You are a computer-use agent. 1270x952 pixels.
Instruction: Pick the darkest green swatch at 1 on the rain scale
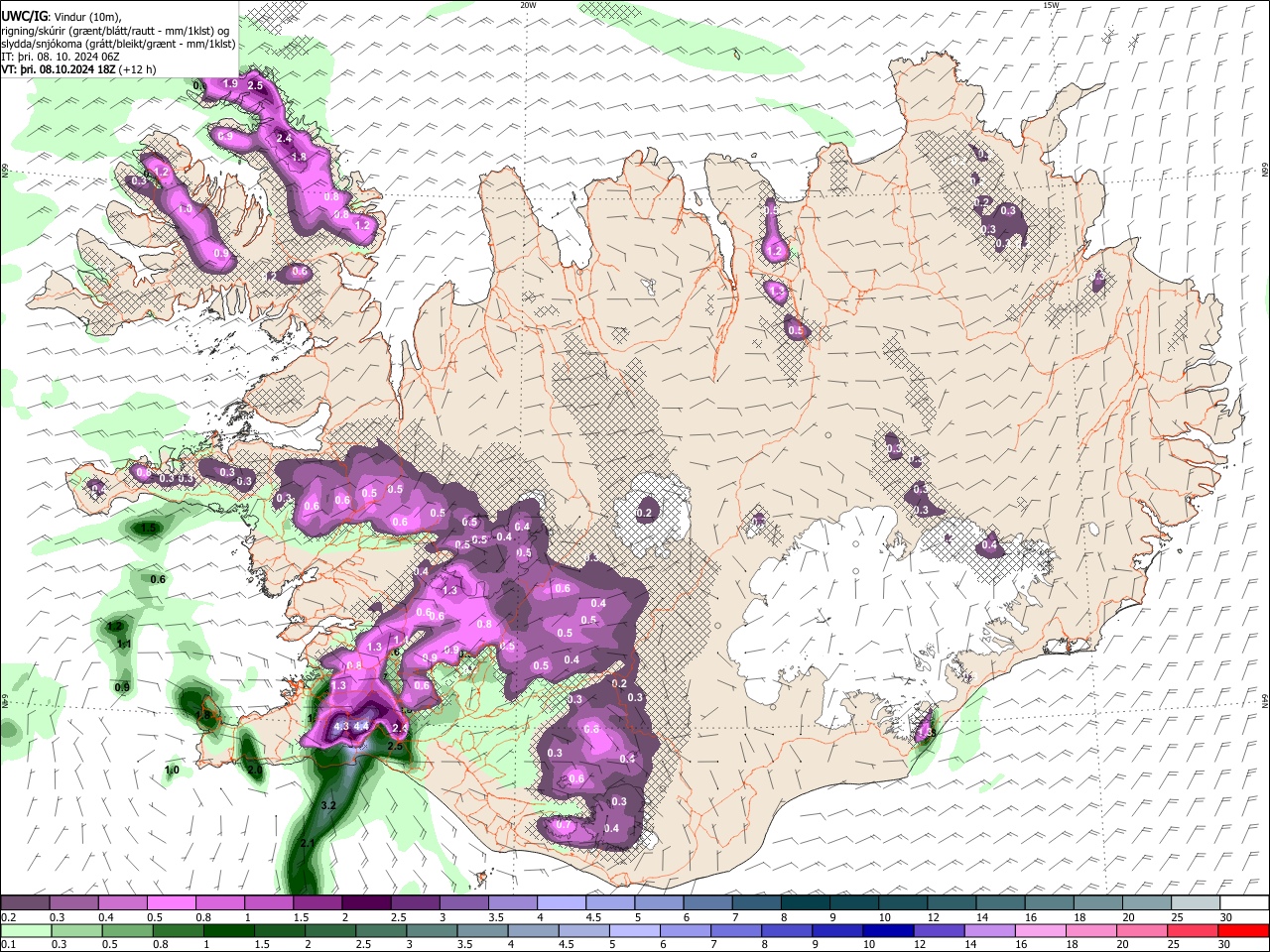228,930
